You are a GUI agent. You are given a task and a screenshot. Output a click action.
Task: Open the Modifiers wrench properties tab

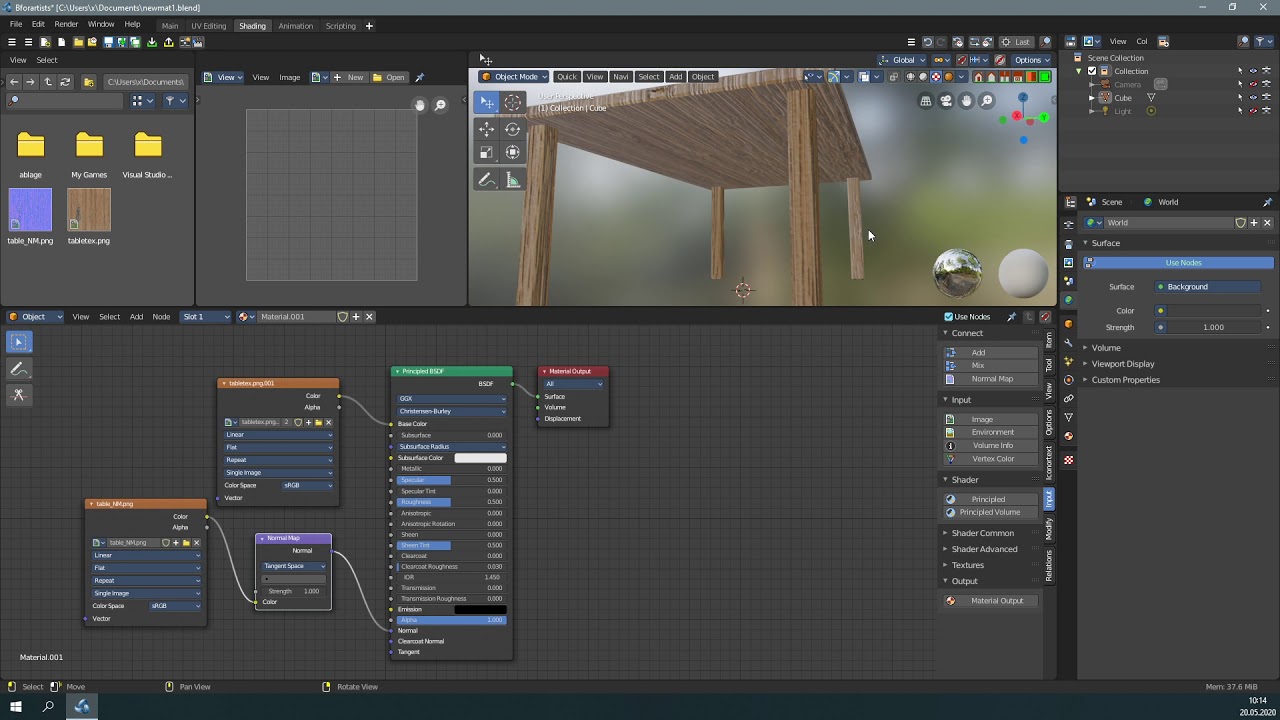(x=1068, y=342)
